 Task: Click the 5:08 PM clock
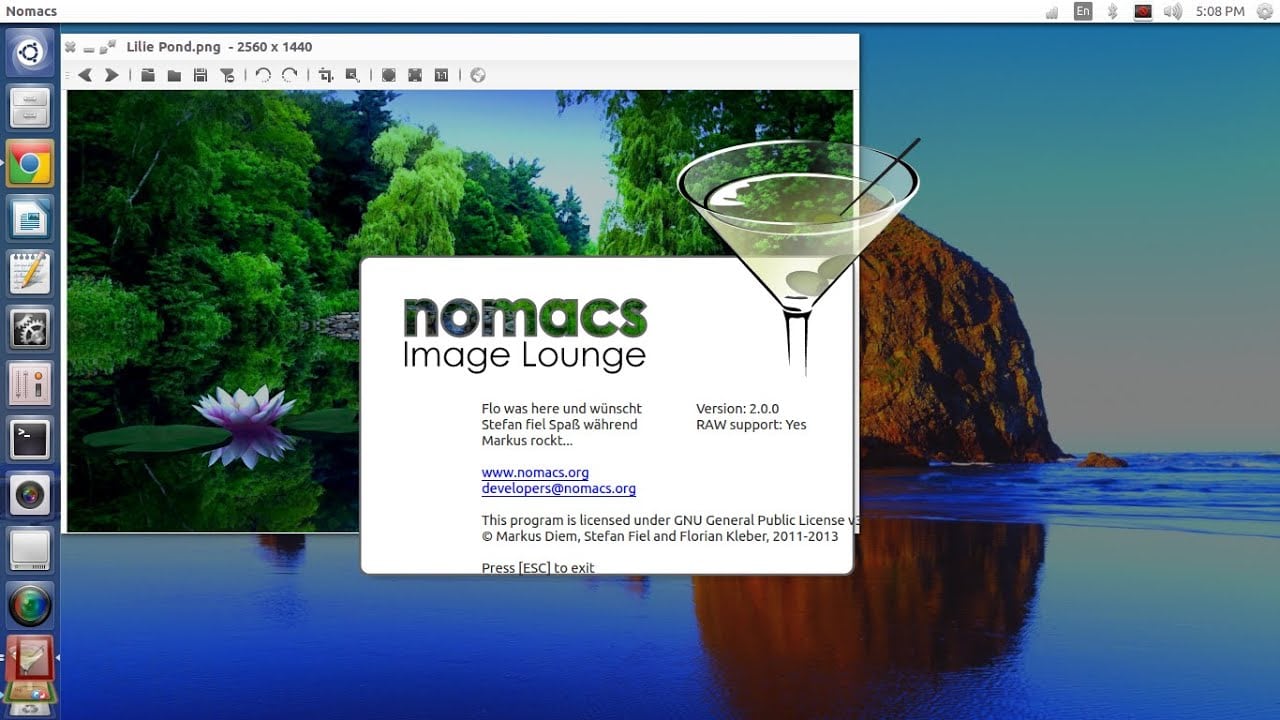tap(1220, 11)
